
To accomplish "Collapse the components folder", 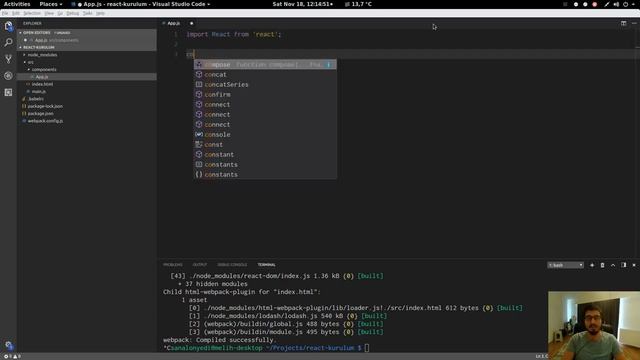I will [44, 69].
